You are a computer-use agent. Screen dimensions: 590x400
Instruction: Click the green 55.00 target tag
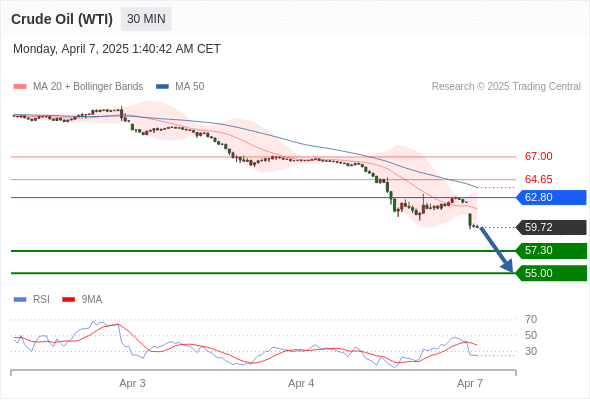coord(551,273)
